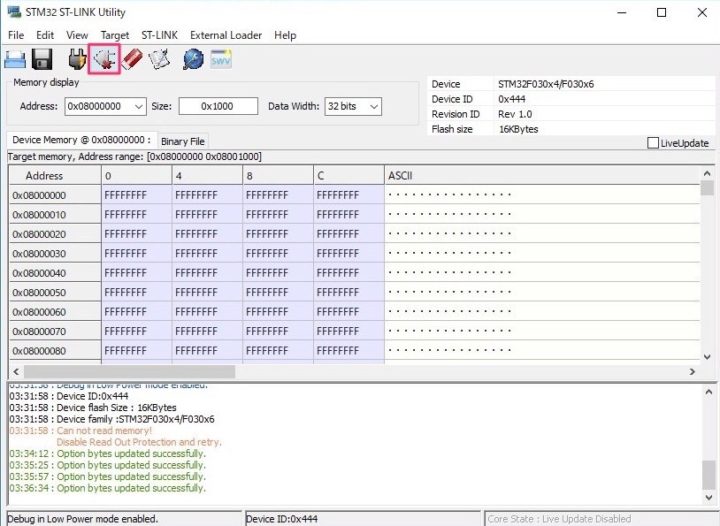Open the ST-LINK menu
Screen dimensions: 720x526
pos(159,35)
